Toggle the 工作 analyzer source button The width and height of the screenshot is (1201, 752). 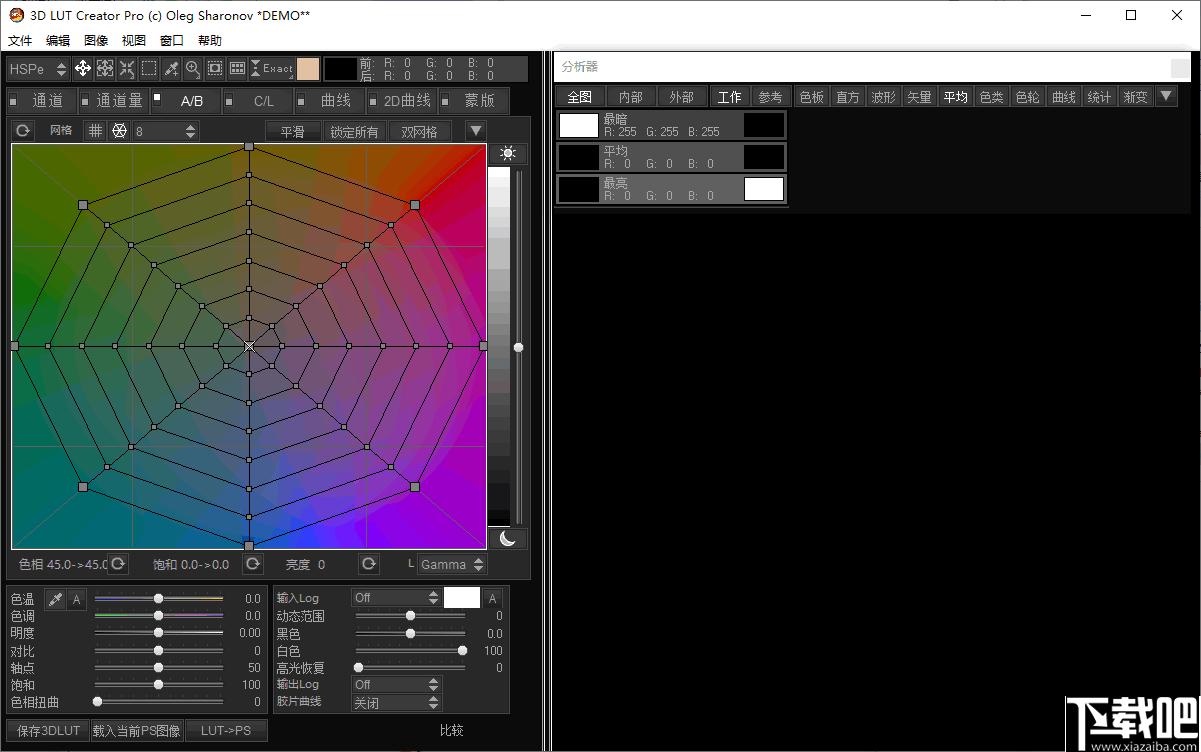(x=730, y=97)
